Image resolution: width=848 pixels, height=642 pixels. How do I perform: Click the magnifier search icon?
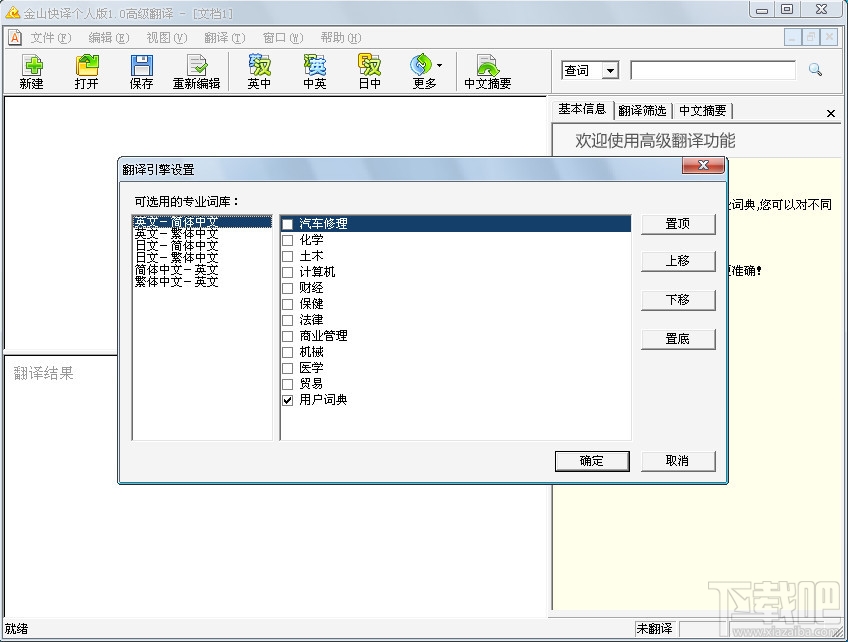tap(815, 70)
